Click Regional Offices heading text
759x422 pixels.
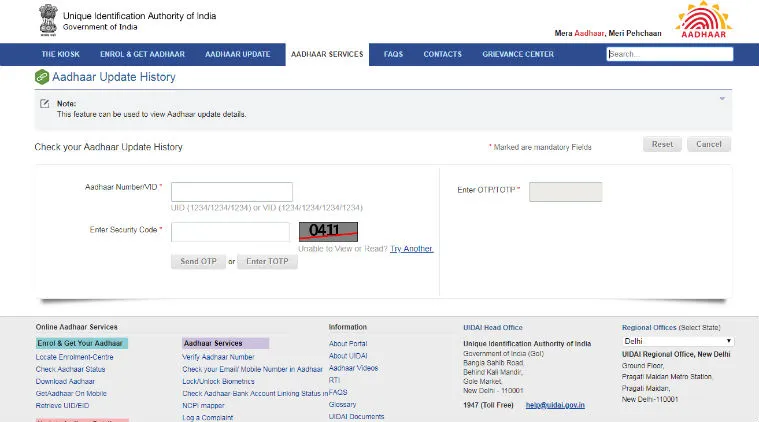649,328
